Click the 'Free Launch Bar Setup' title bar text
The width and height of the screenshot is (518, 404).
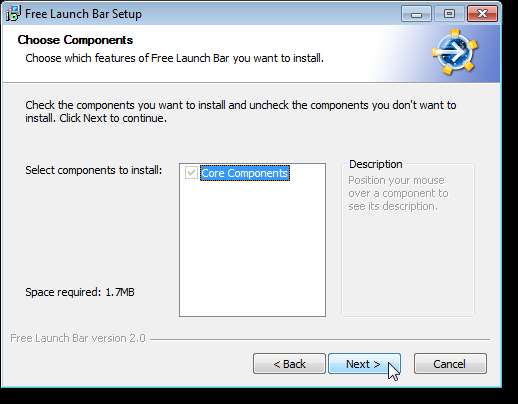[x=83, y=14]
